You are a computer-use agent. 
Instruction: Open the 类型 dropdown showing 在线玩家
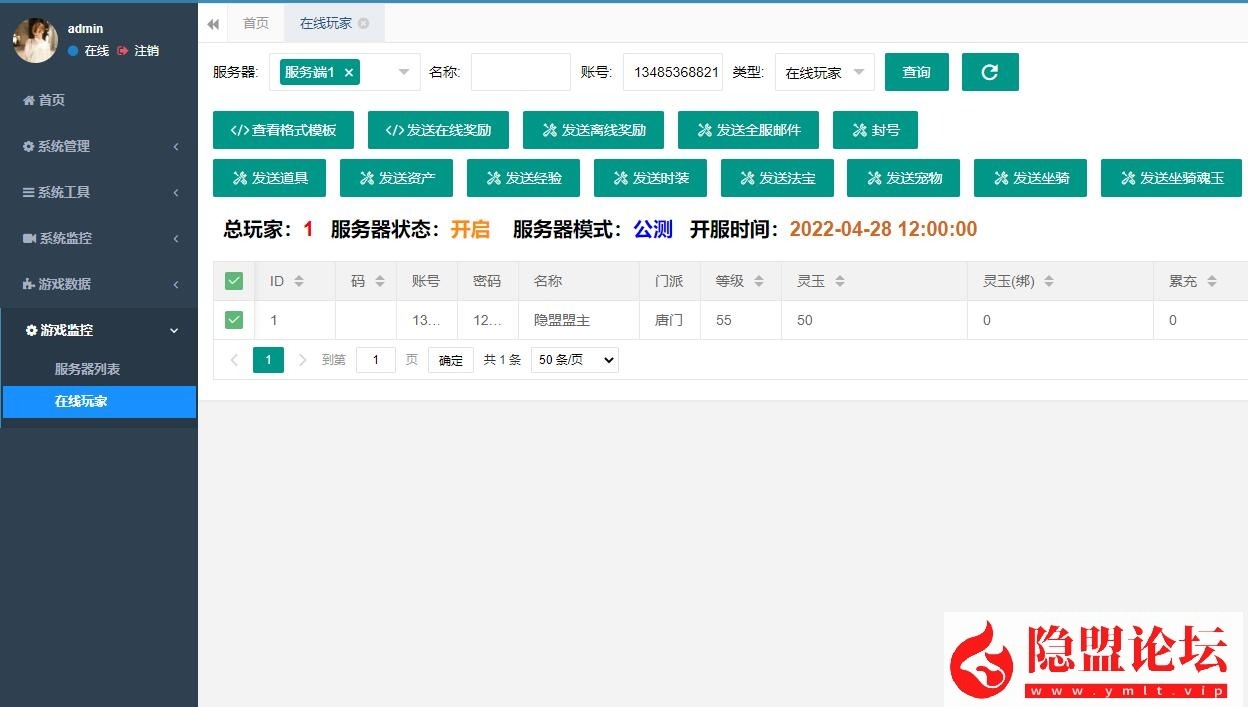click(x=824, y=71)
